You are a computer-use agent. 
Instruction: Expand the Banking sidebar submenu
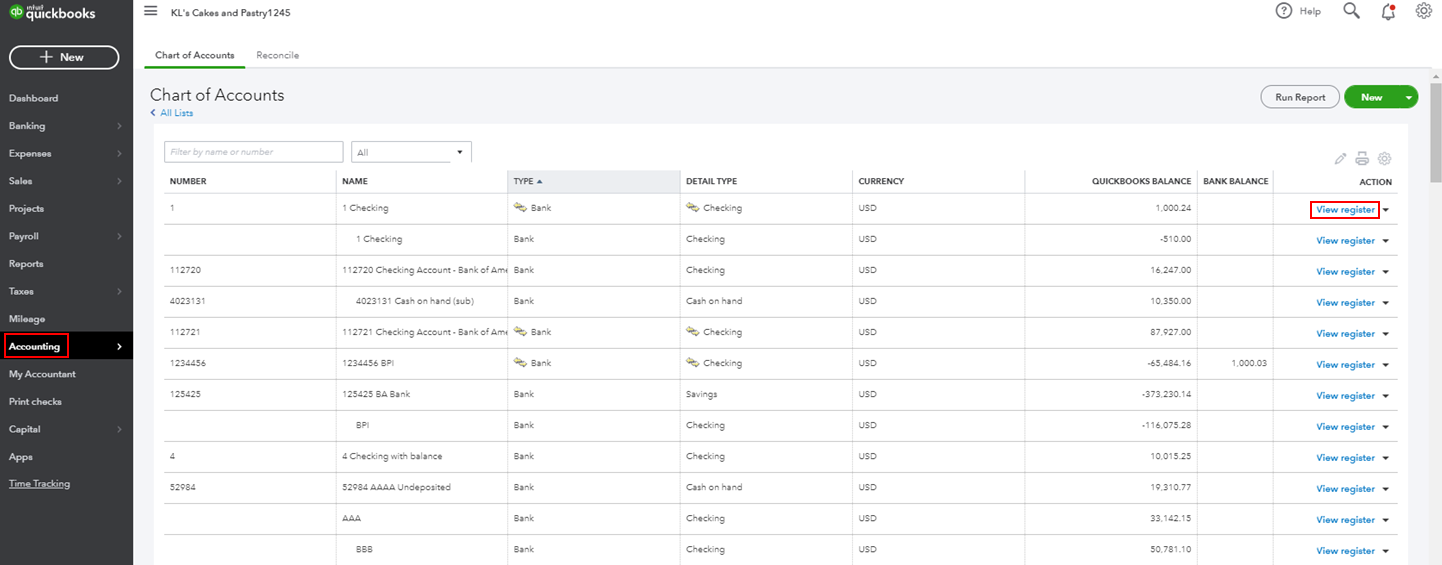(119, 126)
